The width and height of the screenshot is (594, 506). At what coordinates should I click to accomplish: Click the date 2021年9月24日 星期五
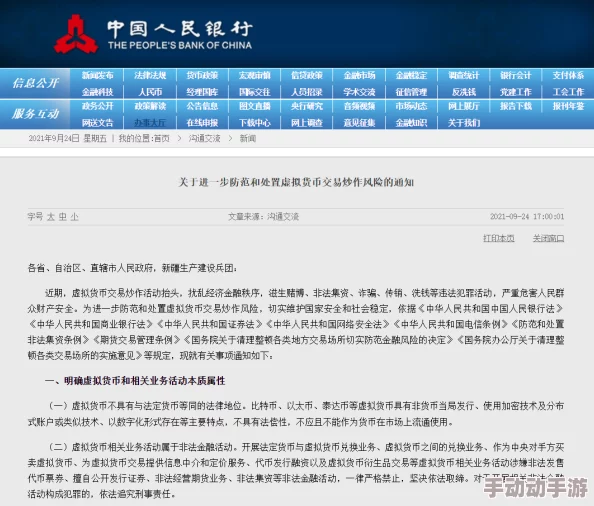(x=67, y=139)
